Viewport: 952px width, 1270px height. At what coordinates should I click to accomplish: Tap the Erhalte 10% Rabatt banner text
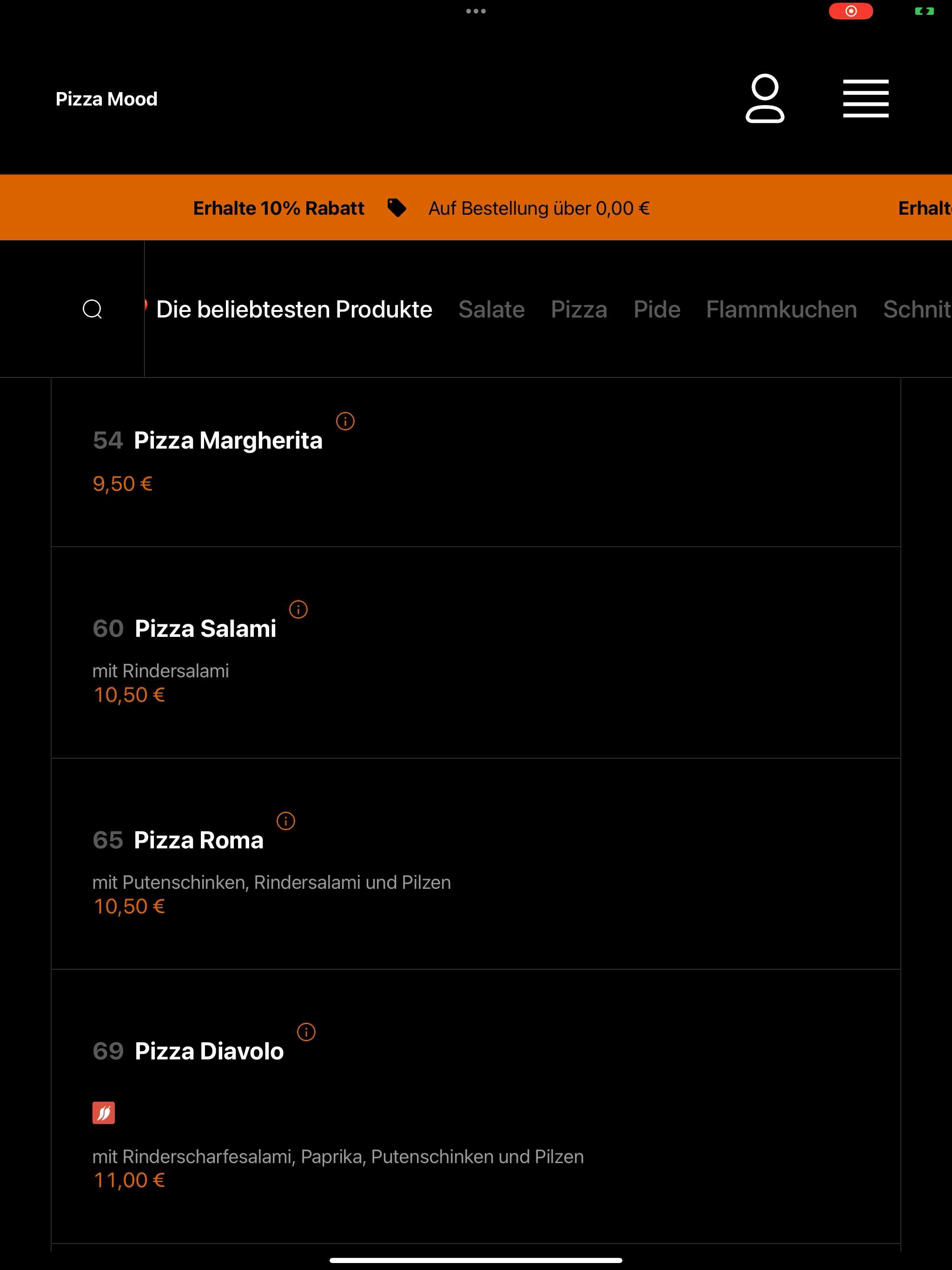[278, 208]
